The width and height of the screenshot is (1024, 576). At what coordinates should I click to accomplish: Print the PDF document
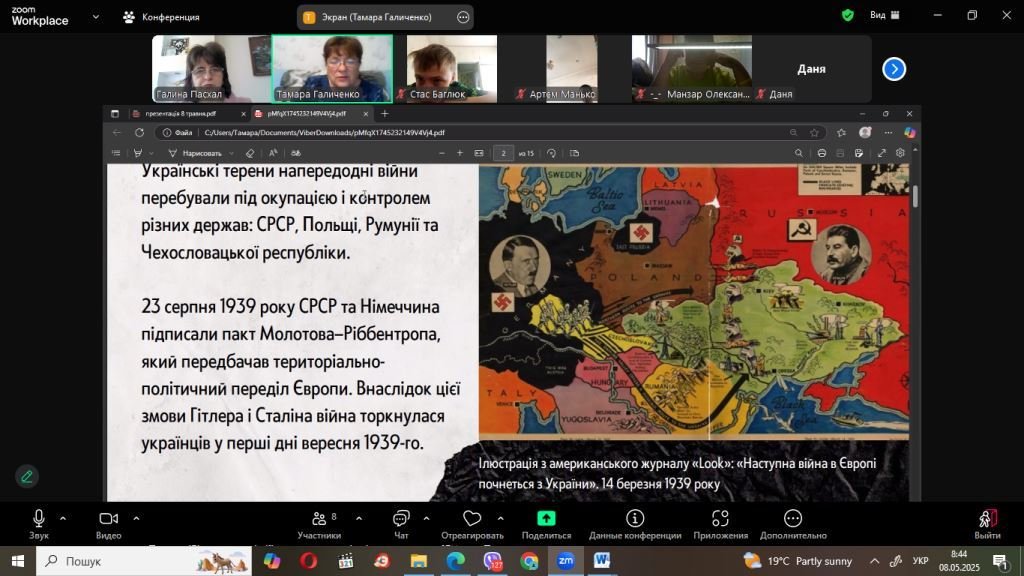click(822, 153)
